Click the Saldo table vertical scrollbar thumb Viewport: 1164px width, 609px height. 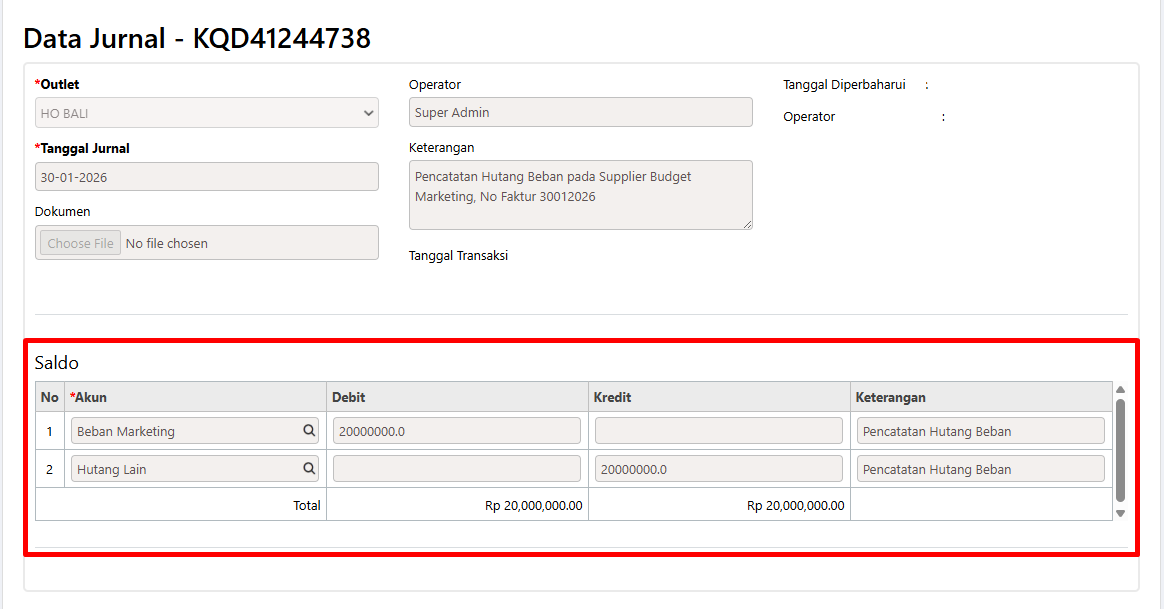click(x=1120, y=450)
